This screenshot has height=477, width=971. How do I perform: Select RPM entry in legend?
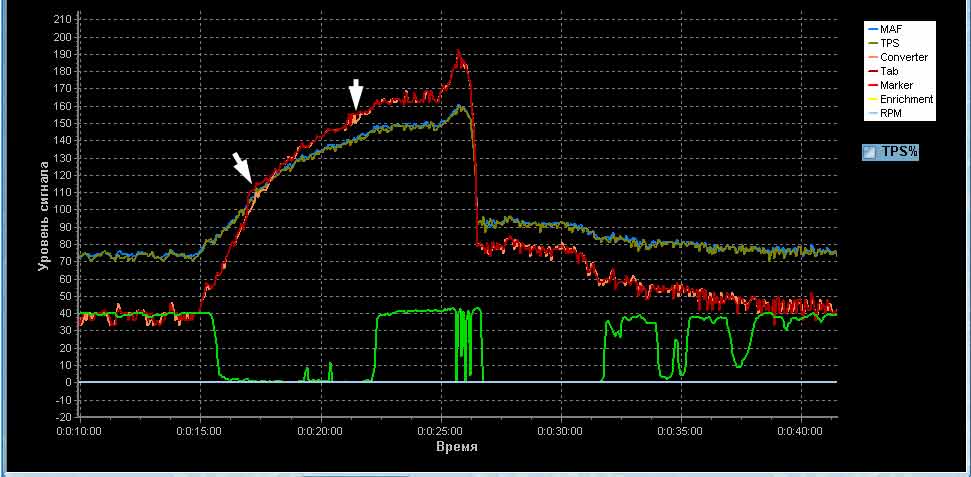click(x=884, y=114)
